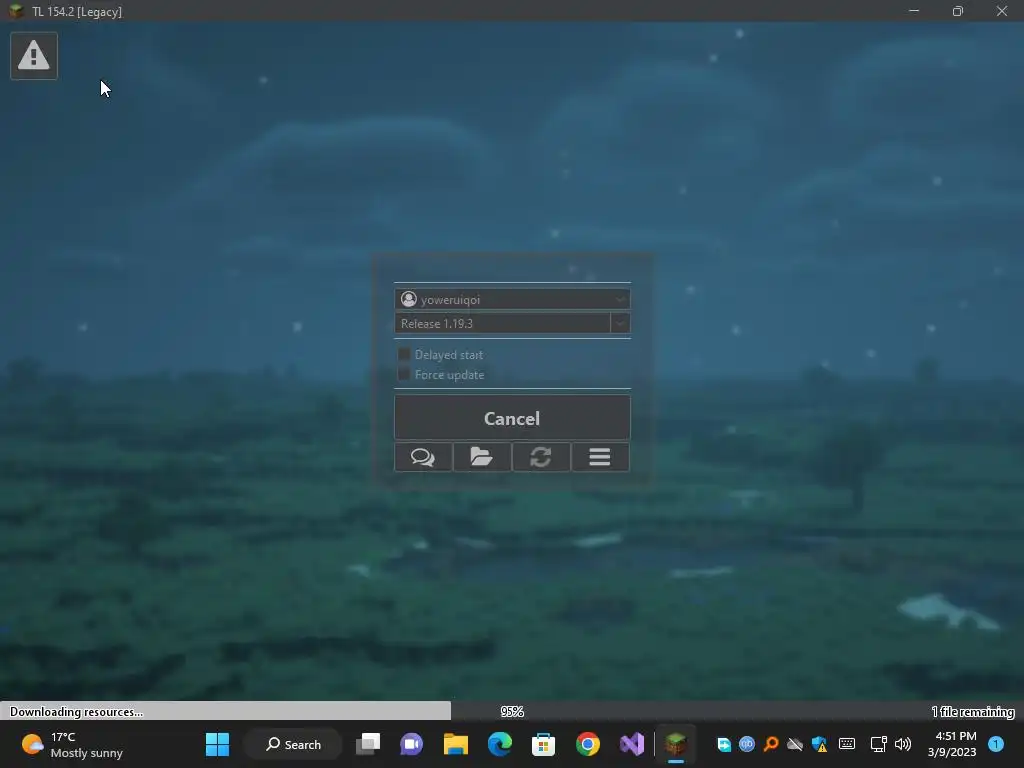Click the refresh arrows button
This screenshot has height=768, width=1024.
(541, 456)
